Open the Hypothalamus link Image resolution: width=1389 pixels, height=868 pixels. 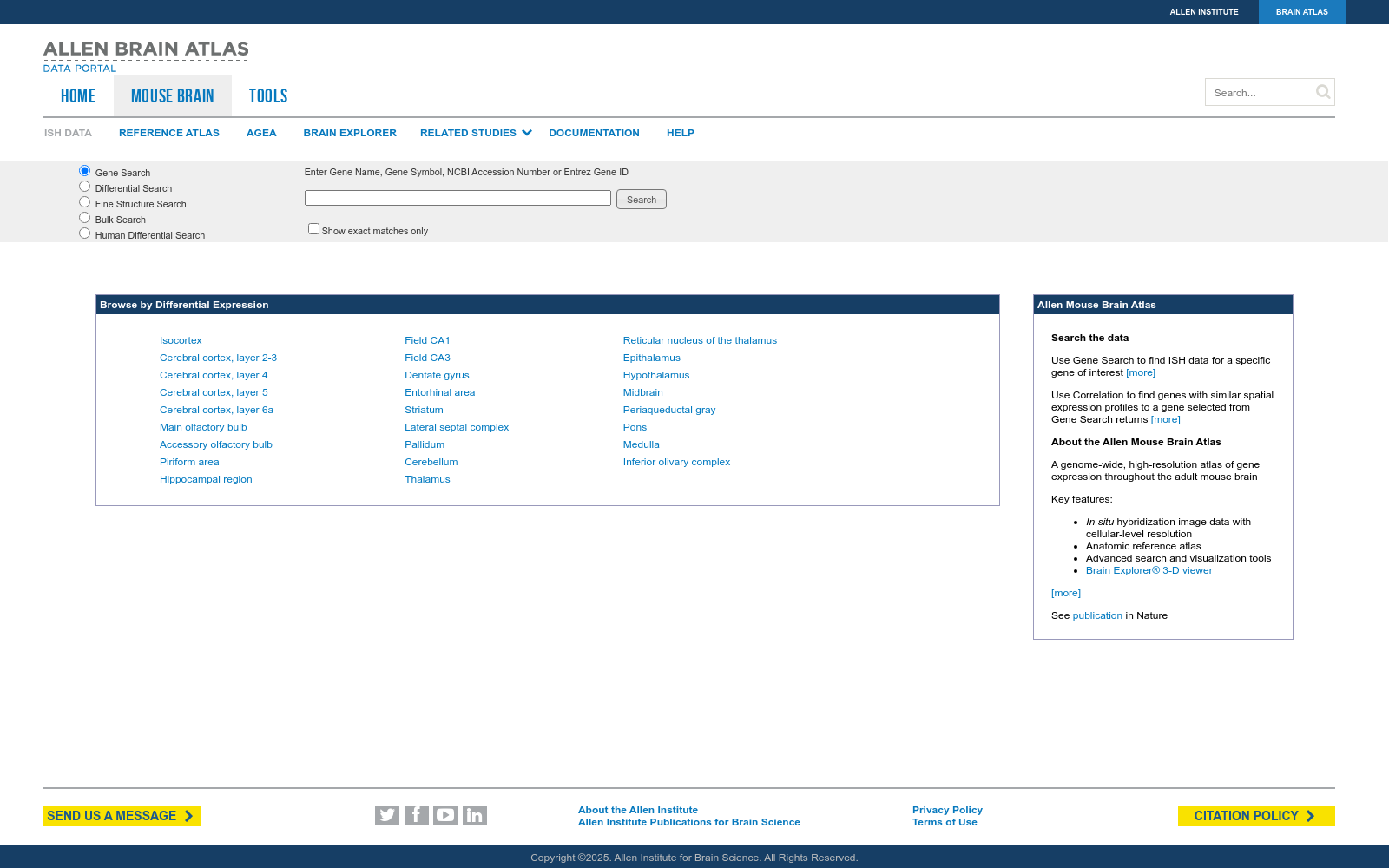coord(656,375)
